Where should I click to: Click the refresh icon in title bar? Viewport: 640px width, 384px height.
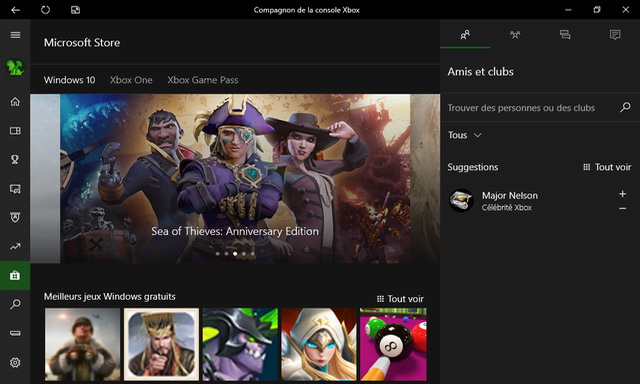[x=45, y=10]
